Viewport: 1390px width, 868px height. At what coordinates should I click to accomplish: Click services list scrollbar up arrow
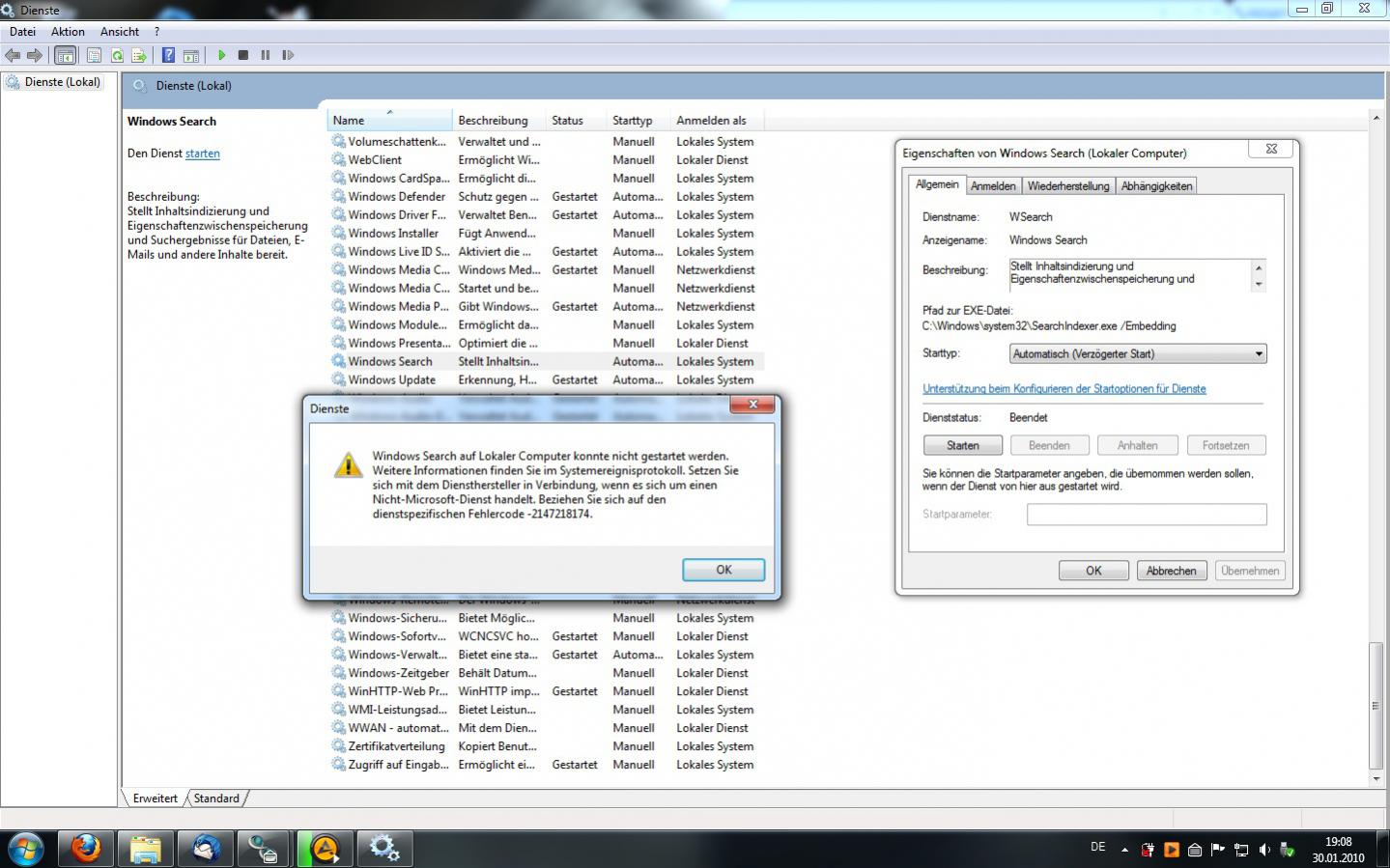(x=1376, y=118)
